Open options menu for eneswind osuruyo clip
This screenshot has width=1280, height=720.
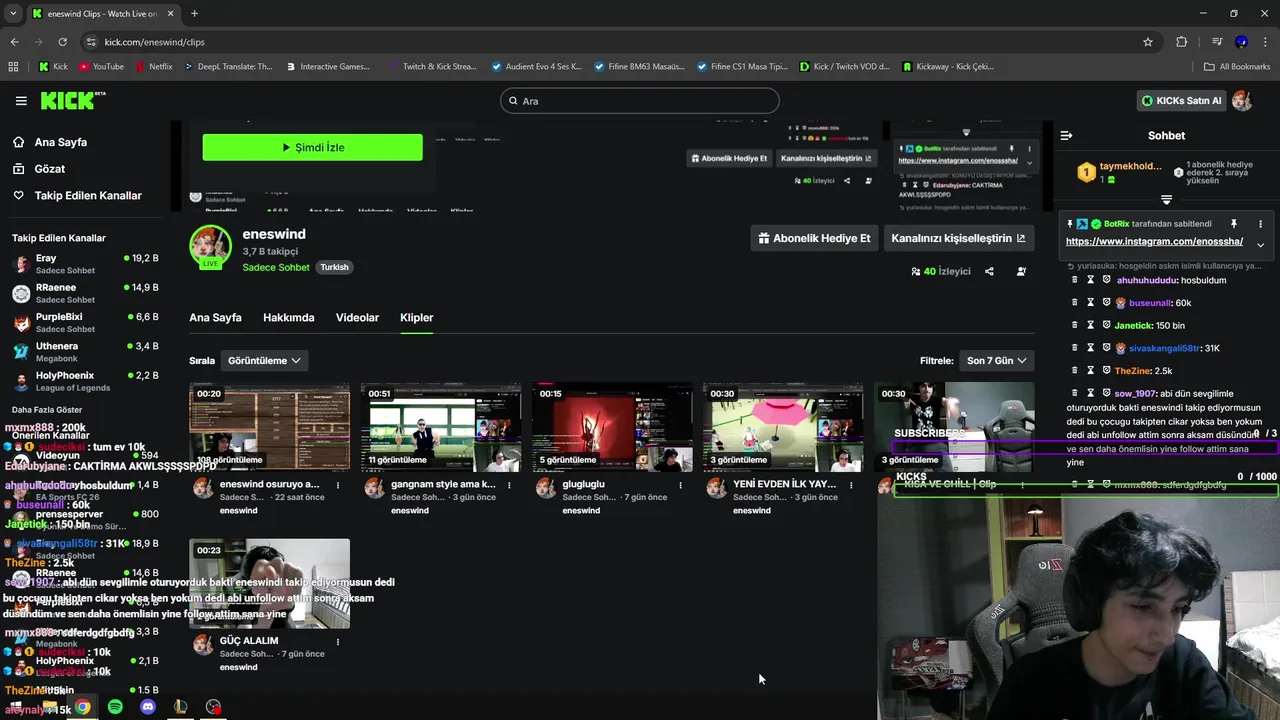(338, 485)
